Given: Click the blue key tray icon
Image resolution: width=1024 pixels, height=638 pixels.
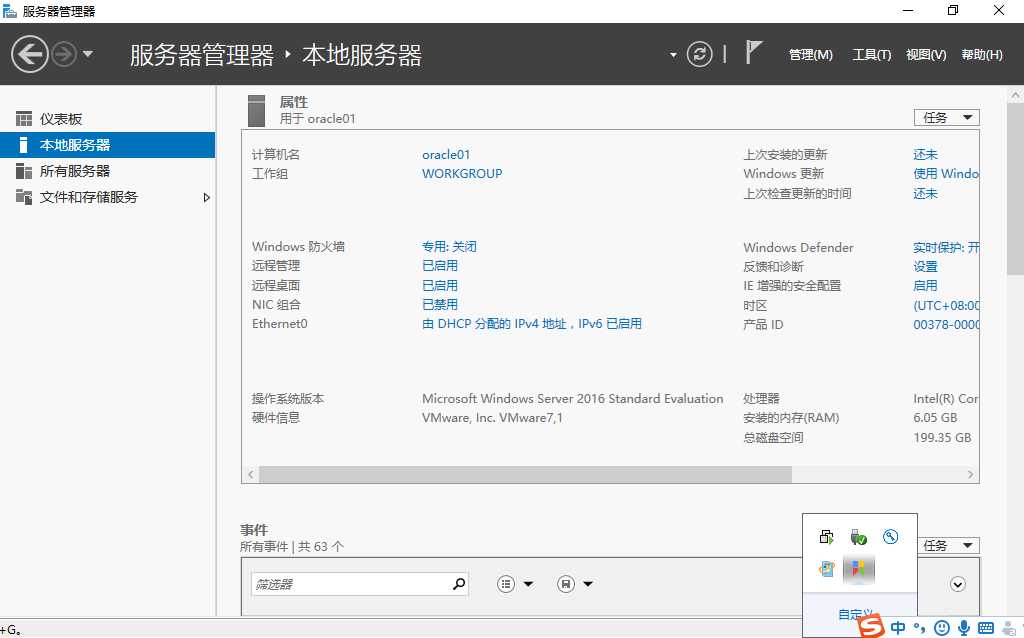Looking at the screenshot, I should tap(891, 537).
